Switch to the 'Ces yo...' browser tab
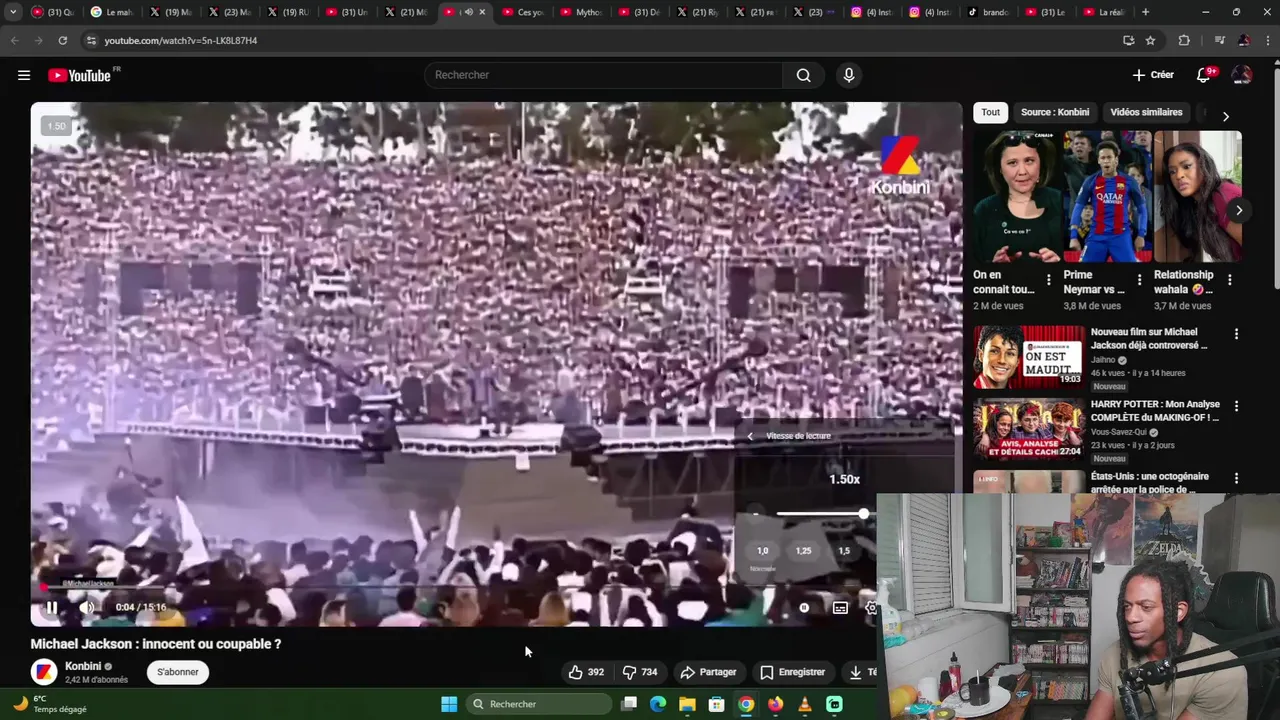 (523, 12)
